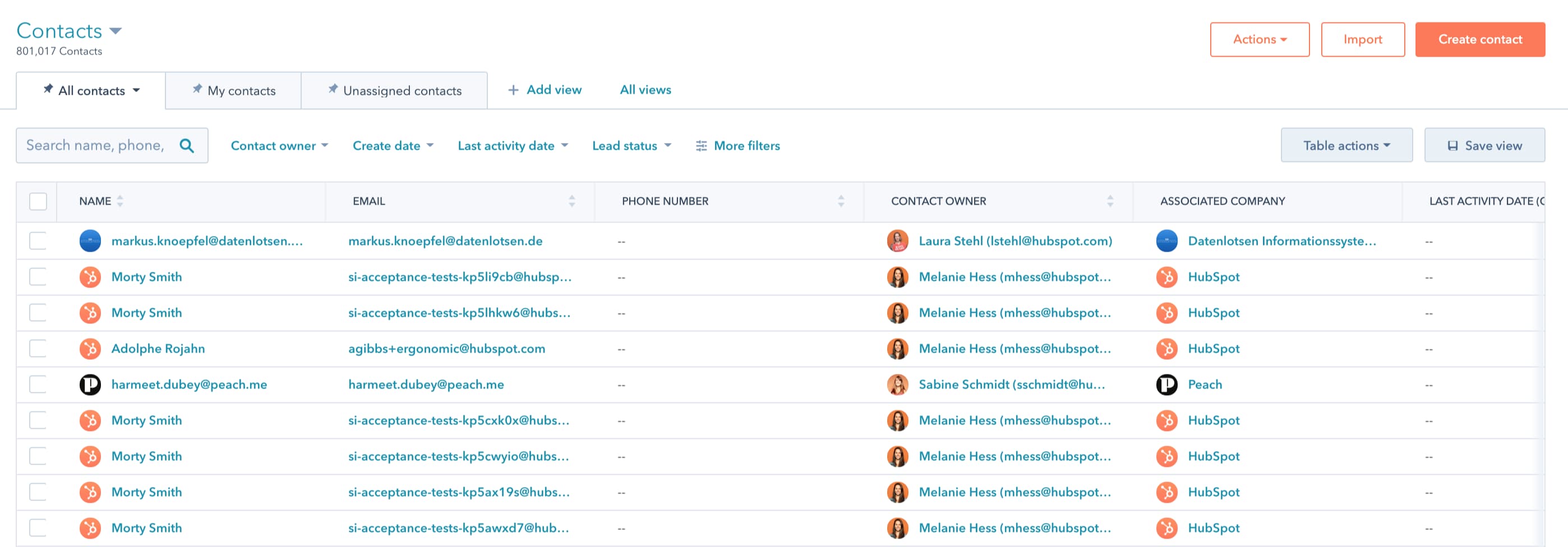Click sort arrows on Email column
Screen dimensions: 1568x547
coord(571,201)
